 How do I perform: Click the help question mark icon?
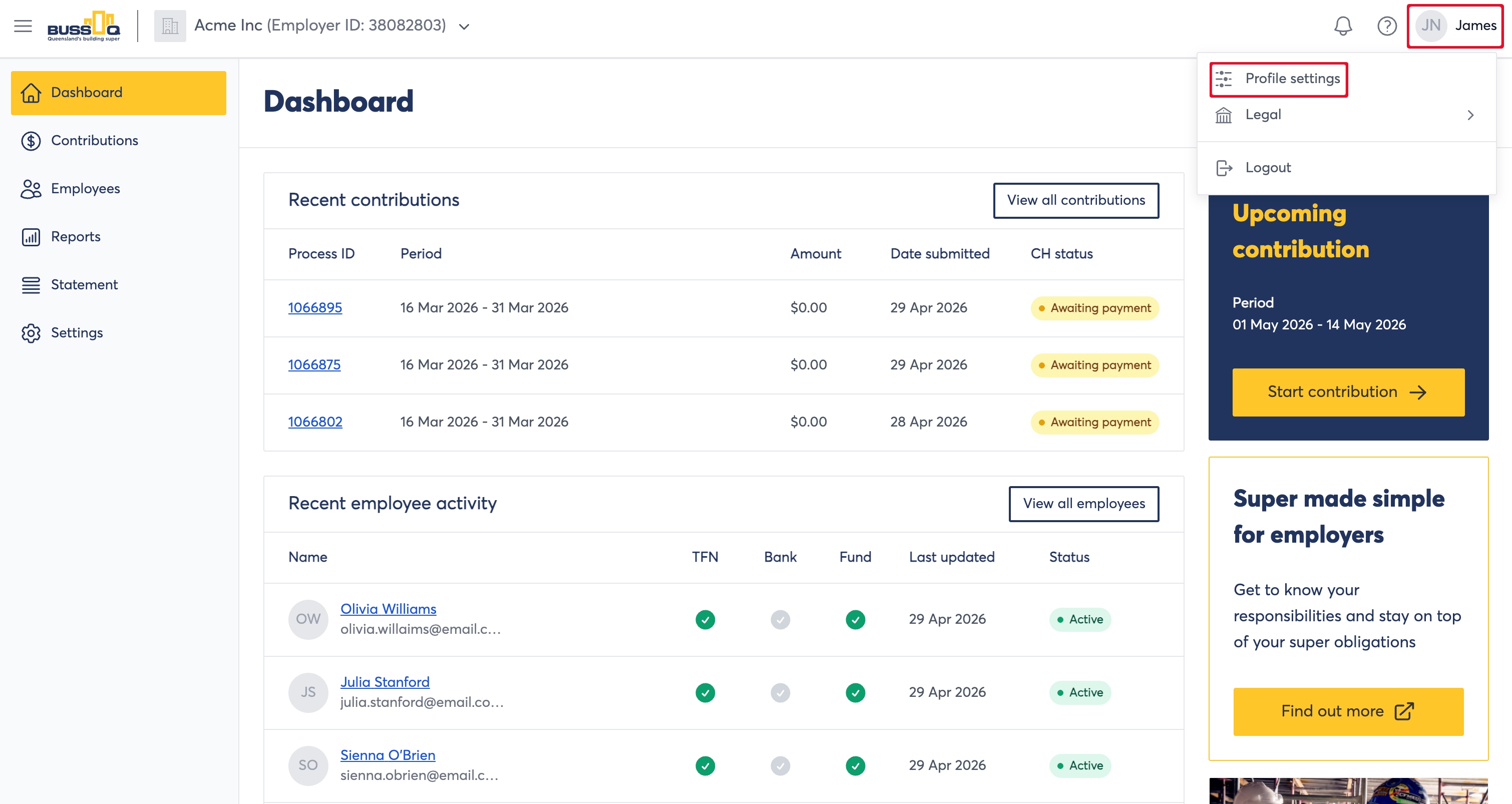1387,26
